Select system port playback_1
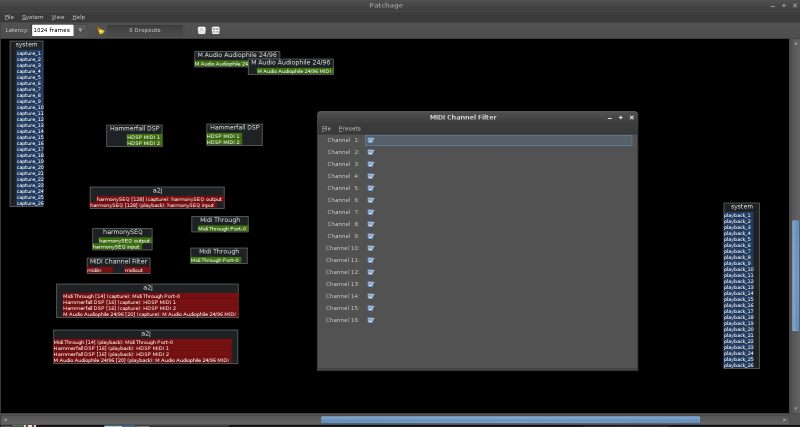This screenshot has height=427, width=800. (x=738, y=215)
